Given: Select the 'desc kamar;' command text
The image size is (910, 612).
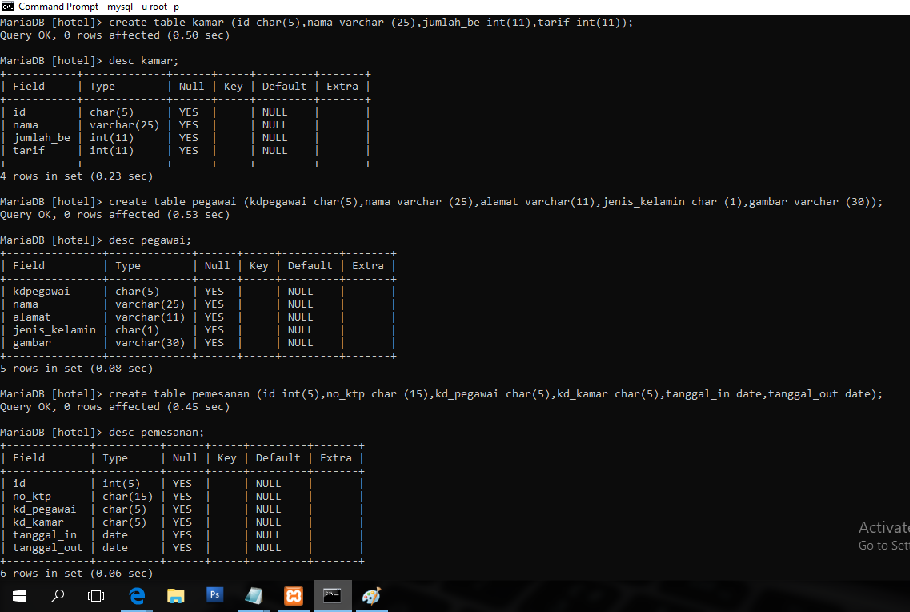Looking at the screenshot, I should tap(143, 60).
